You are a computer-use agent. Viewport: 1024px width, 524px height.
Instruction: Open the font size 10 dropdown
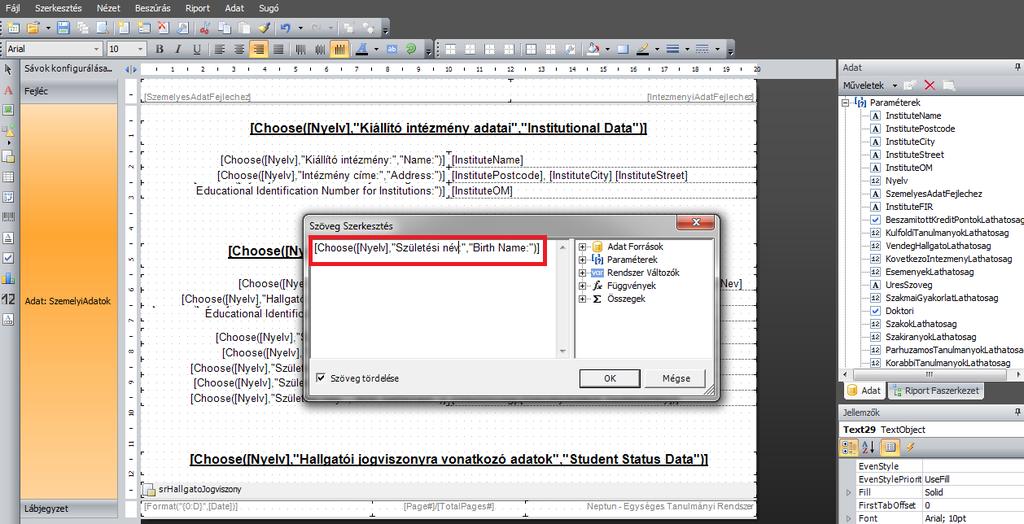pos(140,49)
